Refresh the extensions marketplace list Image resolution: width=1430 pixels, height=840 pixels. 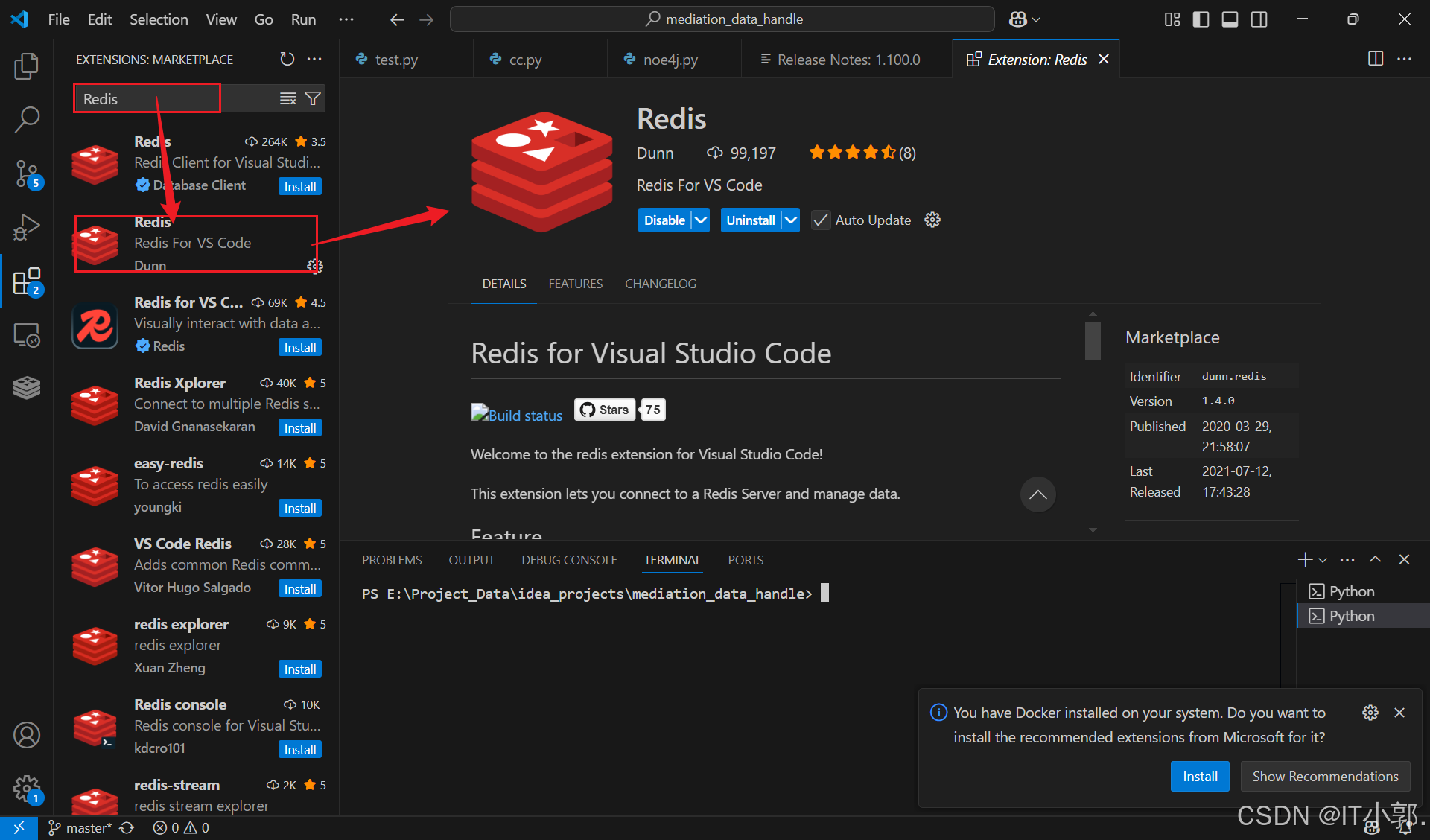pos(287,59)
